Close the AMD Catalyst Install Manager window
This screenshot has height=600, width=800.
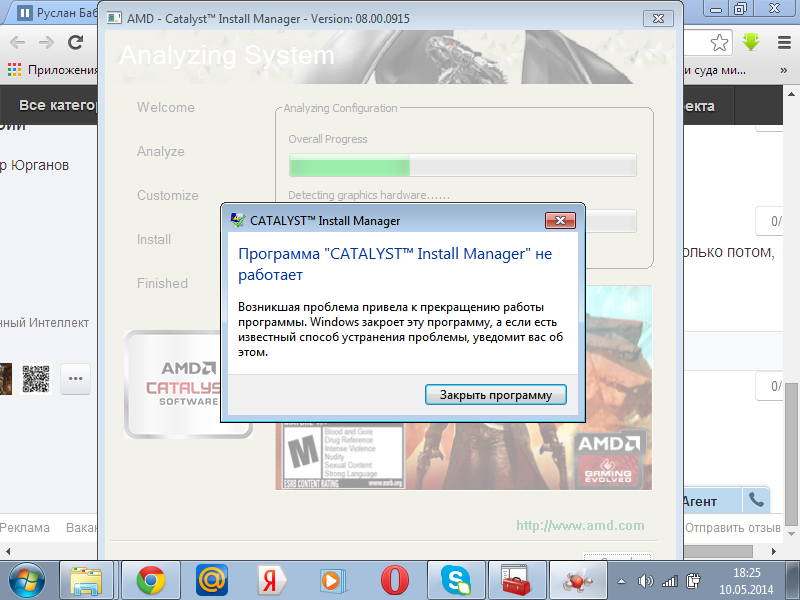click(x=658, y=19)
